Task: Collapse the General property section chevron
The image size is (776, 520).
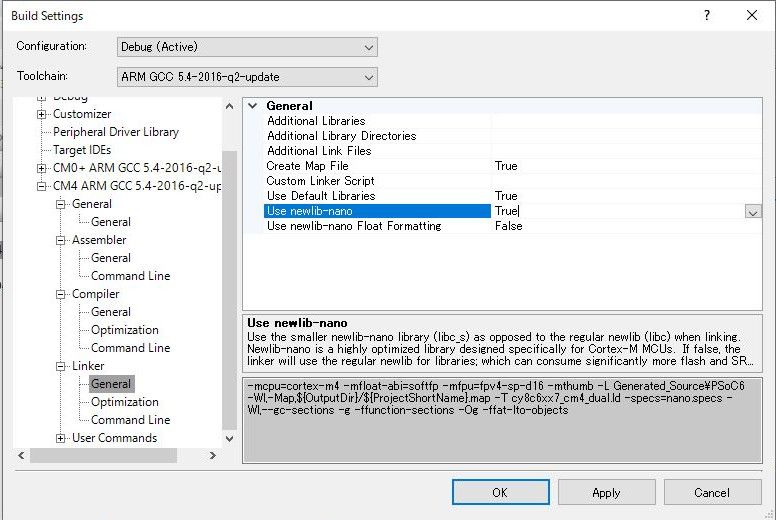Action: (x=253, y=106)
